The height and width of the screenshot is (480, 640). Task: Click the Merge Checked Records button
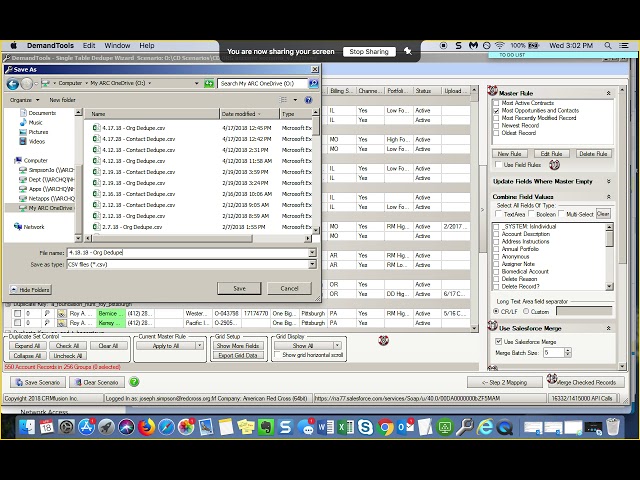coord(586,382)
